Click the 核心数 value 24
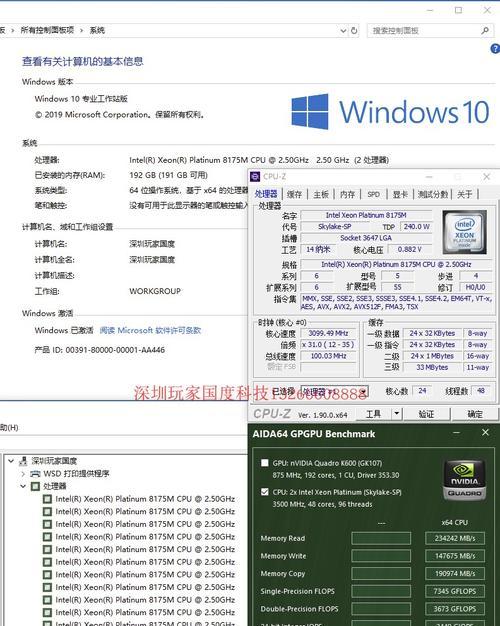500x626 pixels. click(x=422, y=391)
